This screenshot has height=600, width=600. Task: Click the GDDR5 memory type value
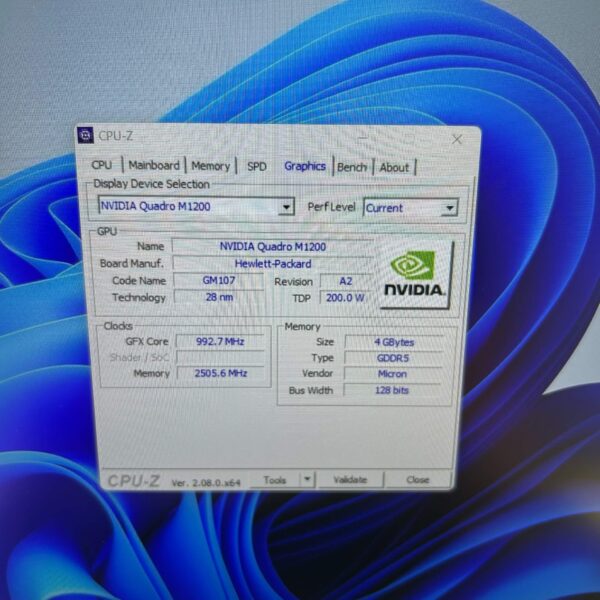[x=393, y=358]
